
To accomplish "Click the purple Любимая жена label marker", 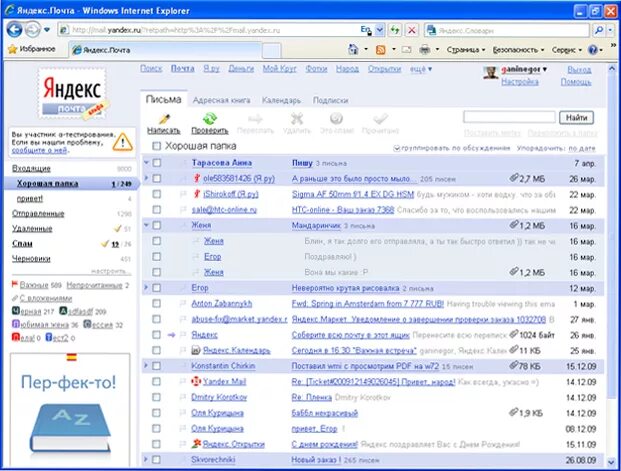I will pyautogui.click(x=15, y=324).
